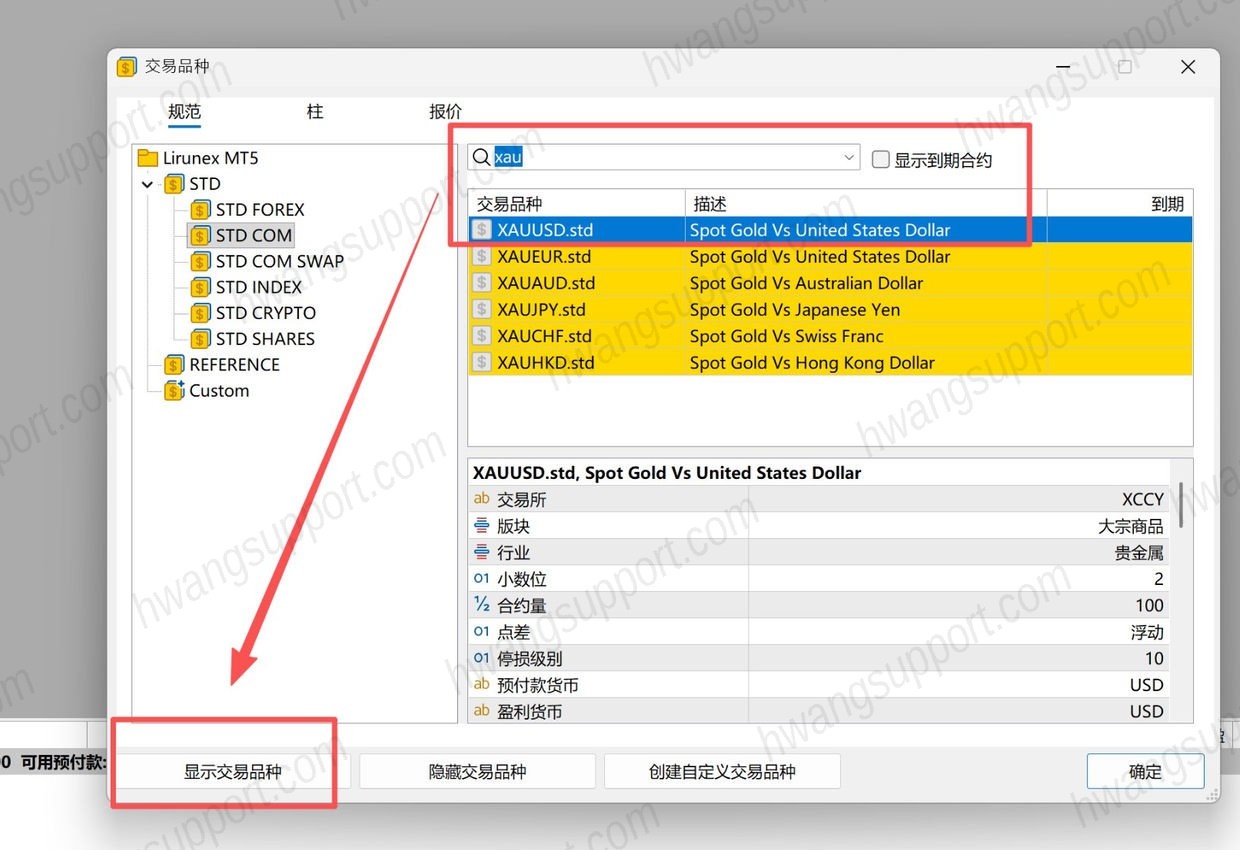Image resolution: width=1240 pixels, height=850 pixels.
Task: Click the ab icon beside 交易所
Action: click(482, 499)
